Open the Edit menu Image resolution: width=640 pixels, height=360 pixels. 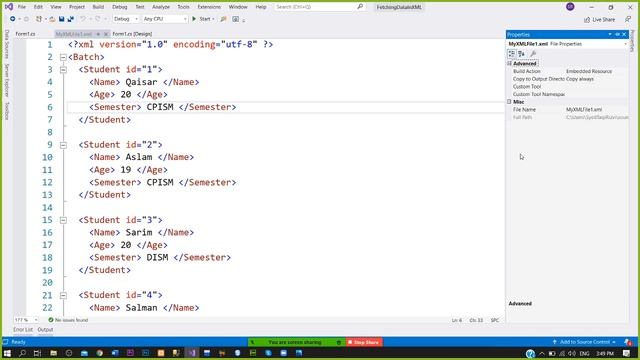click(x=38, y=7)
